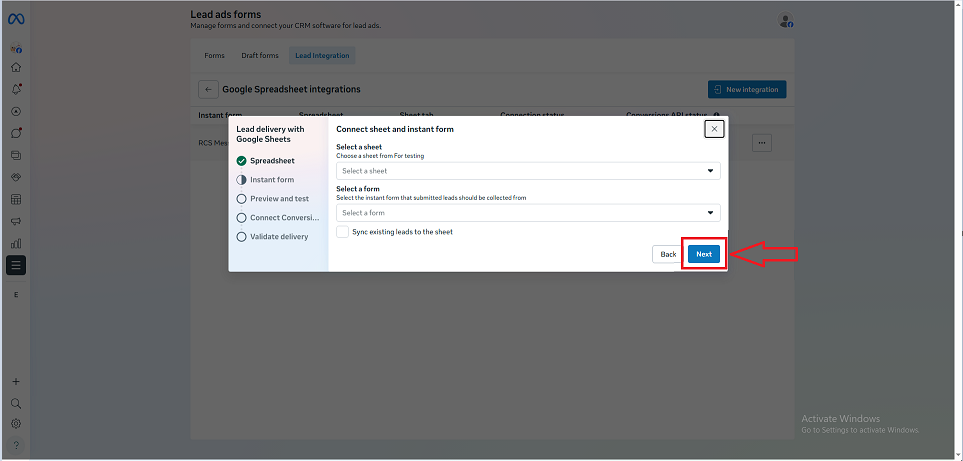Image resolution: width=963 pixels, height=461 pixels.
Task: Switch to the Forms tab
Action: click(x=214, y=56)
